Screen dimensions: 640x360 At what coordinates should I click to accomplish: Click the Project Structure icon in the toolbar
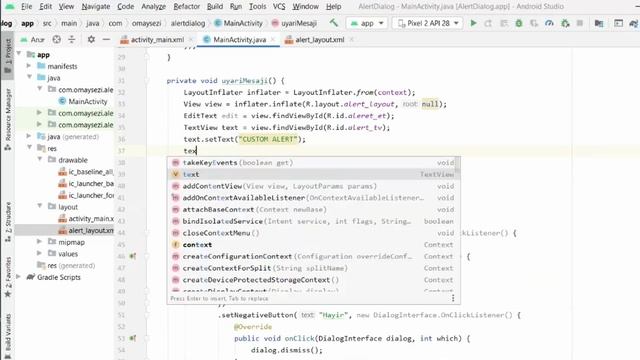[599, 23]
